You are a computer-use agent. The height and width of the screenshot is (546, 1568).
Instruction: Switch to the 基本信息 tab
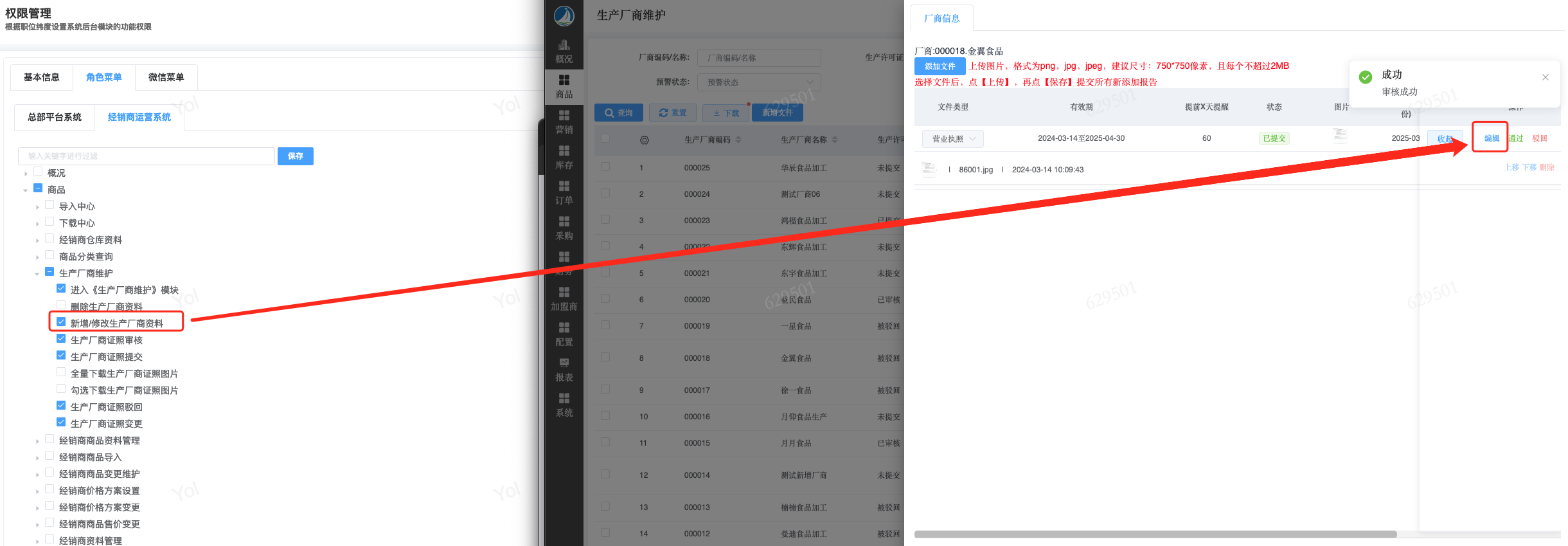[42, 77]
